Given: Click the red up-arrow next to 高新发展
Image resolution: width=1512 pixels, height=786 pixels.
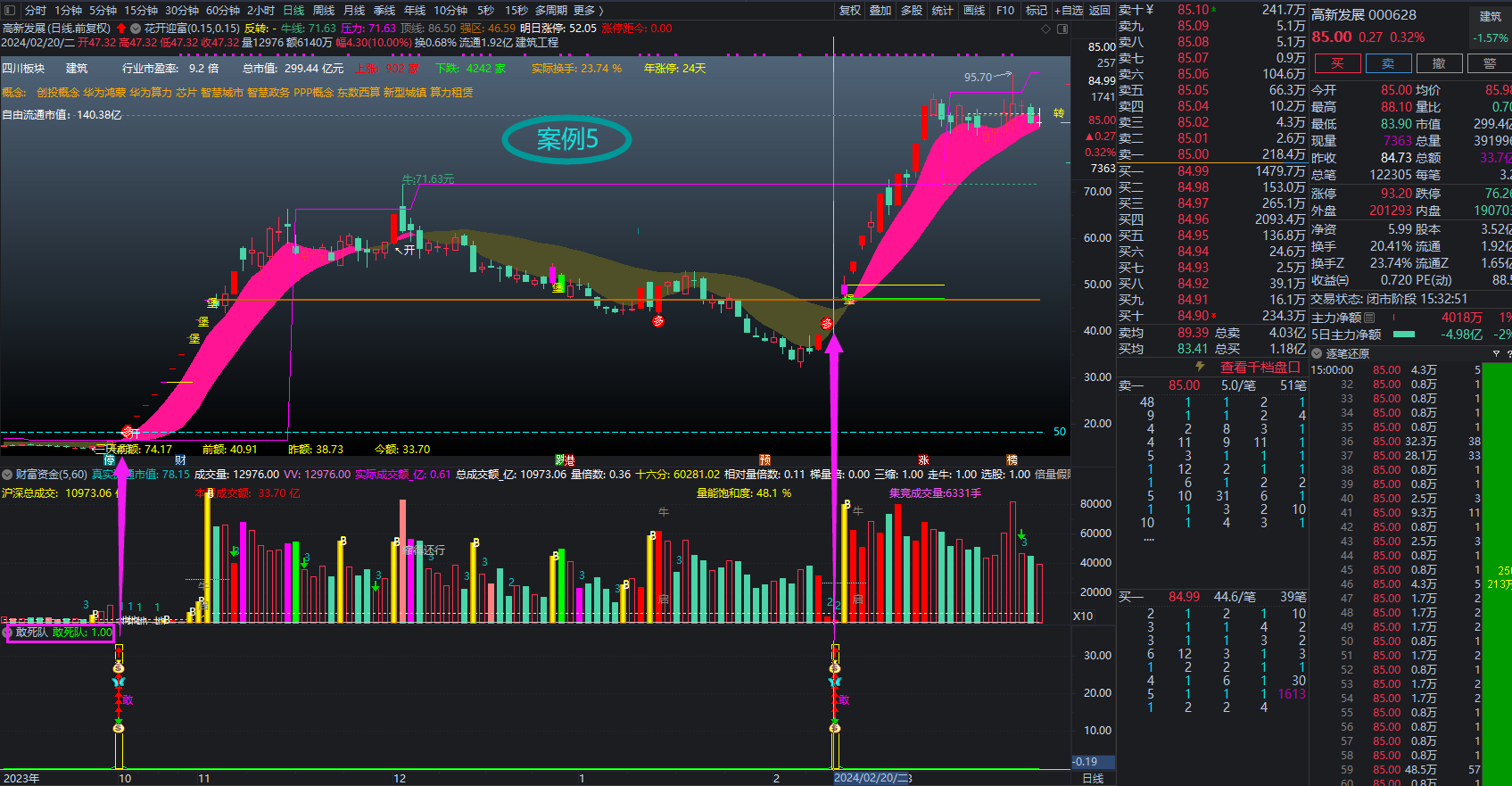Looking at the screenshot, I should pyautogui.click(x=121, y=29).
